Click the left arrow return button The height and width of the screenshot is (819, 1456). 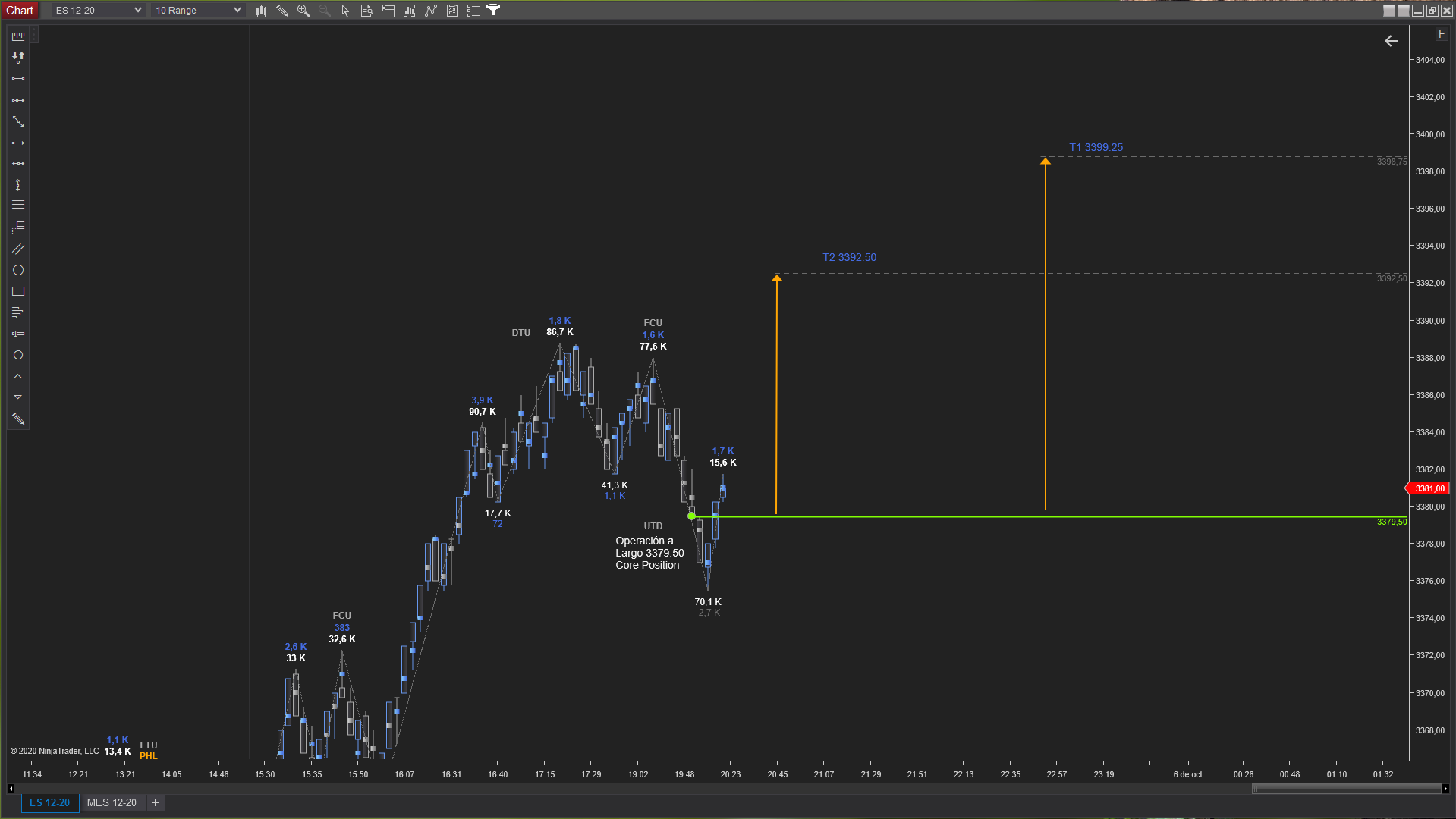point(1392,41)
